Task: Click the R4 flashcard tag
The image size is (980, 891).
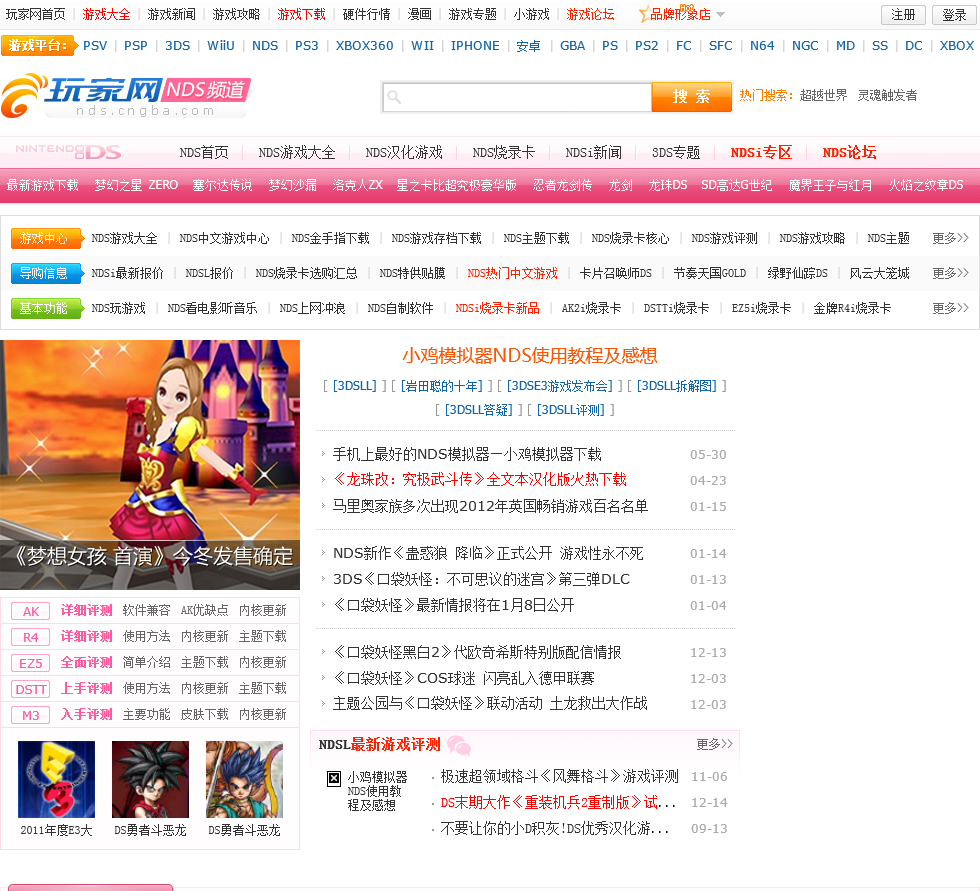Action: tap(31, 637)
